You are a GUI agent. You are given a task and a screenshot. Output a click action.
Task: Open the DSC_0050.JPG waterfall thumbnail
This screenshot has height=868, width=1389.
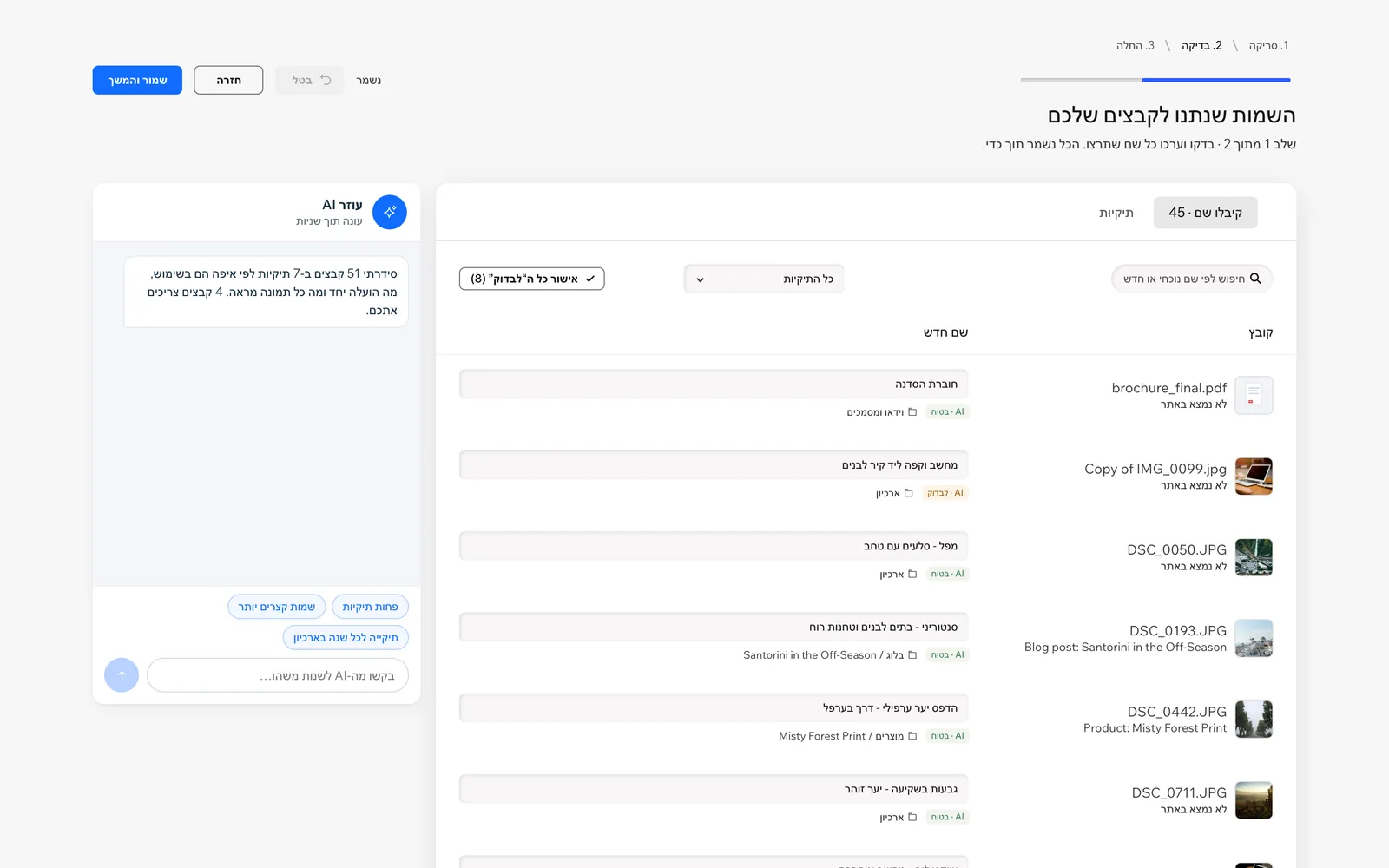pos(1254,557)
